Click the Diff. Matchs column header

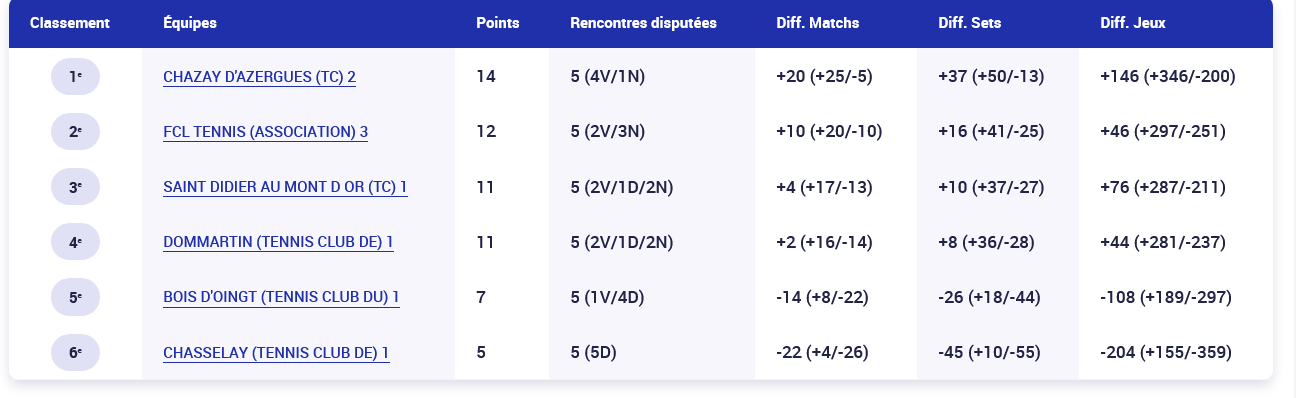click(817, 22)
